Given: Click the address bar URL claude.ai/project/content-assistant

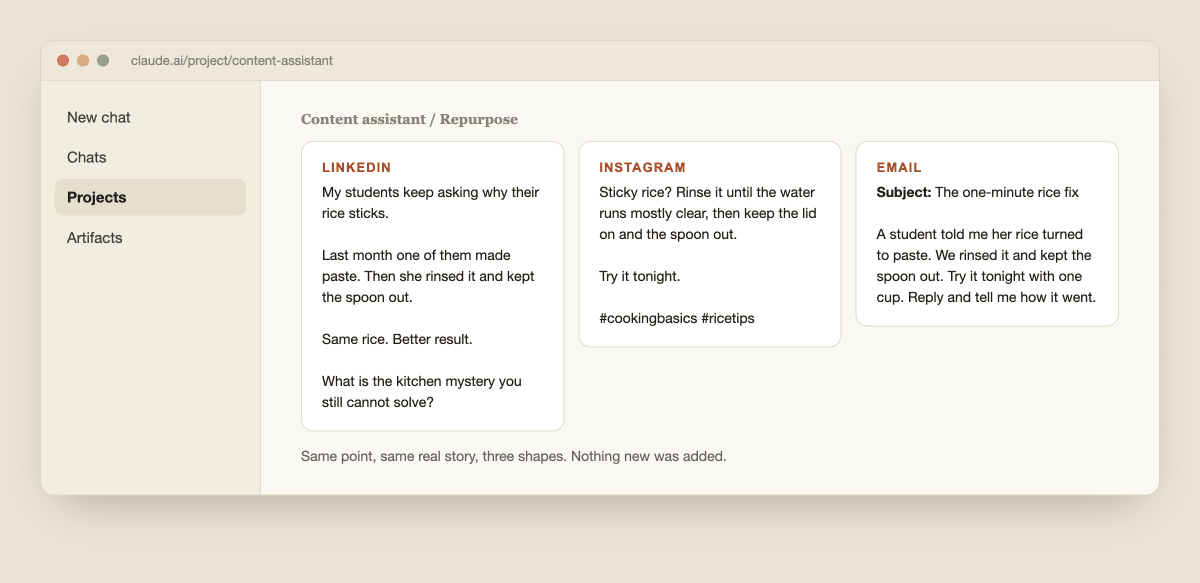Looking at the screenshot, I should coord(232,61).
